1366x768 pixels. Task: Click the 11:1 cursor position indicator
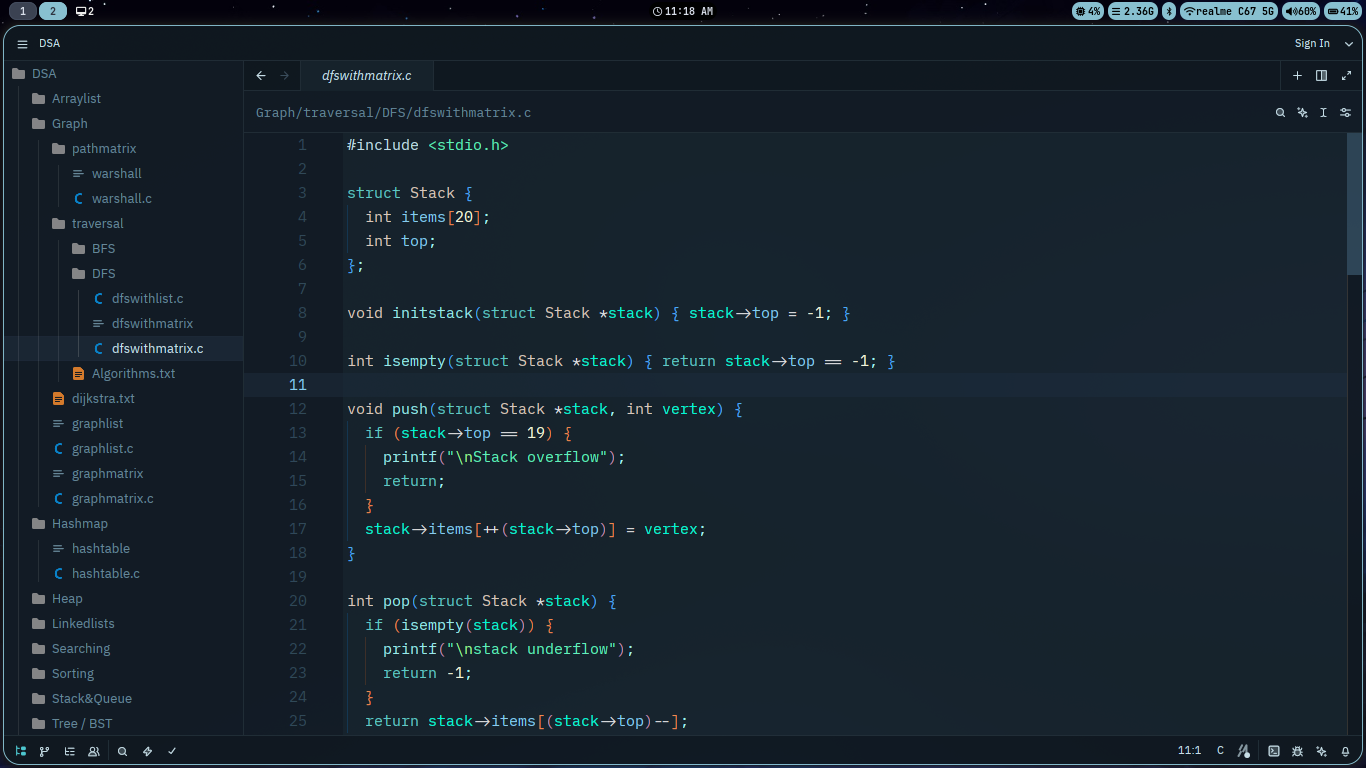coord(1189,751)
